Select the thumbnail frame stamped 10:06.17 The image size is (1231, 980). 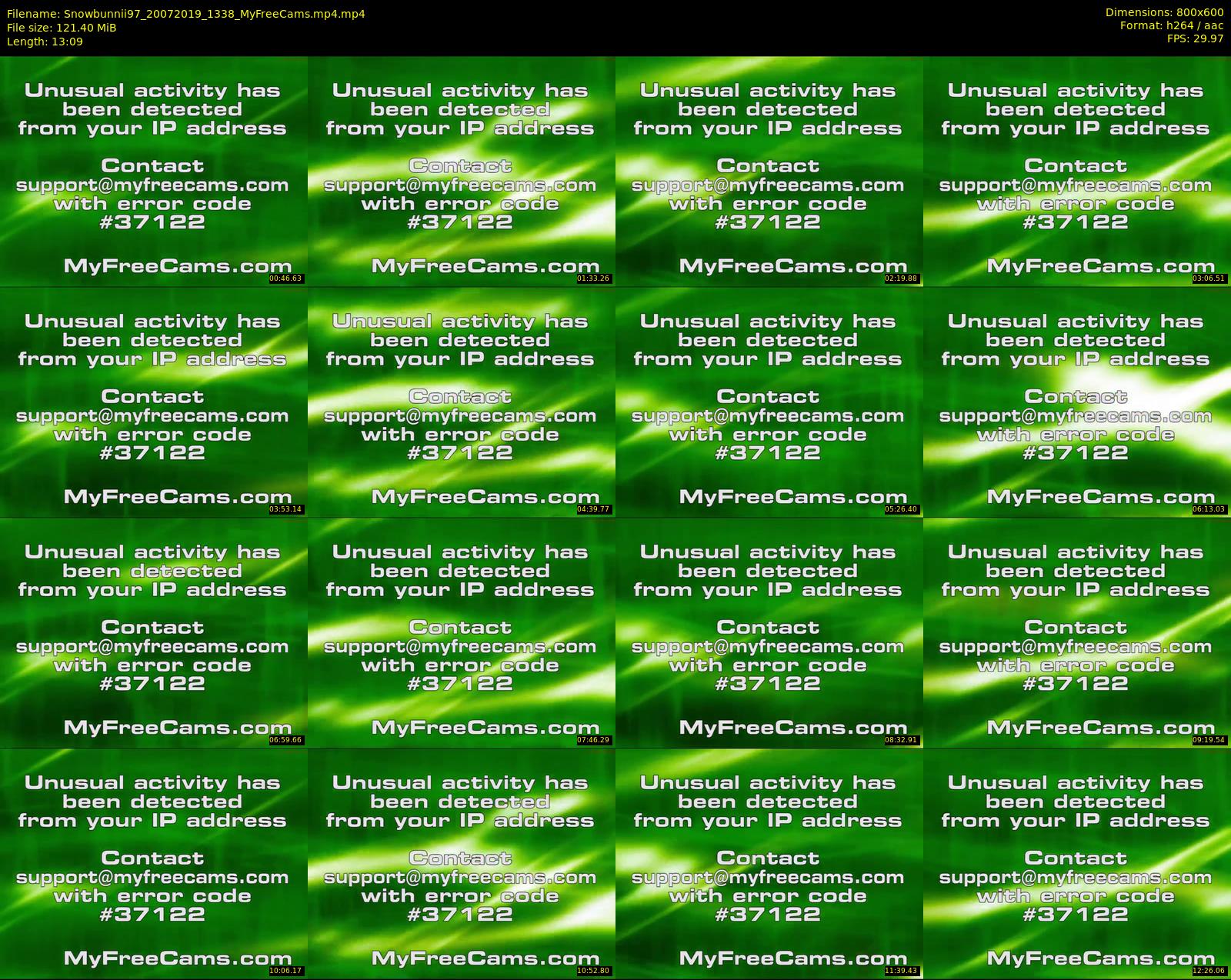(x=154, y=863)
